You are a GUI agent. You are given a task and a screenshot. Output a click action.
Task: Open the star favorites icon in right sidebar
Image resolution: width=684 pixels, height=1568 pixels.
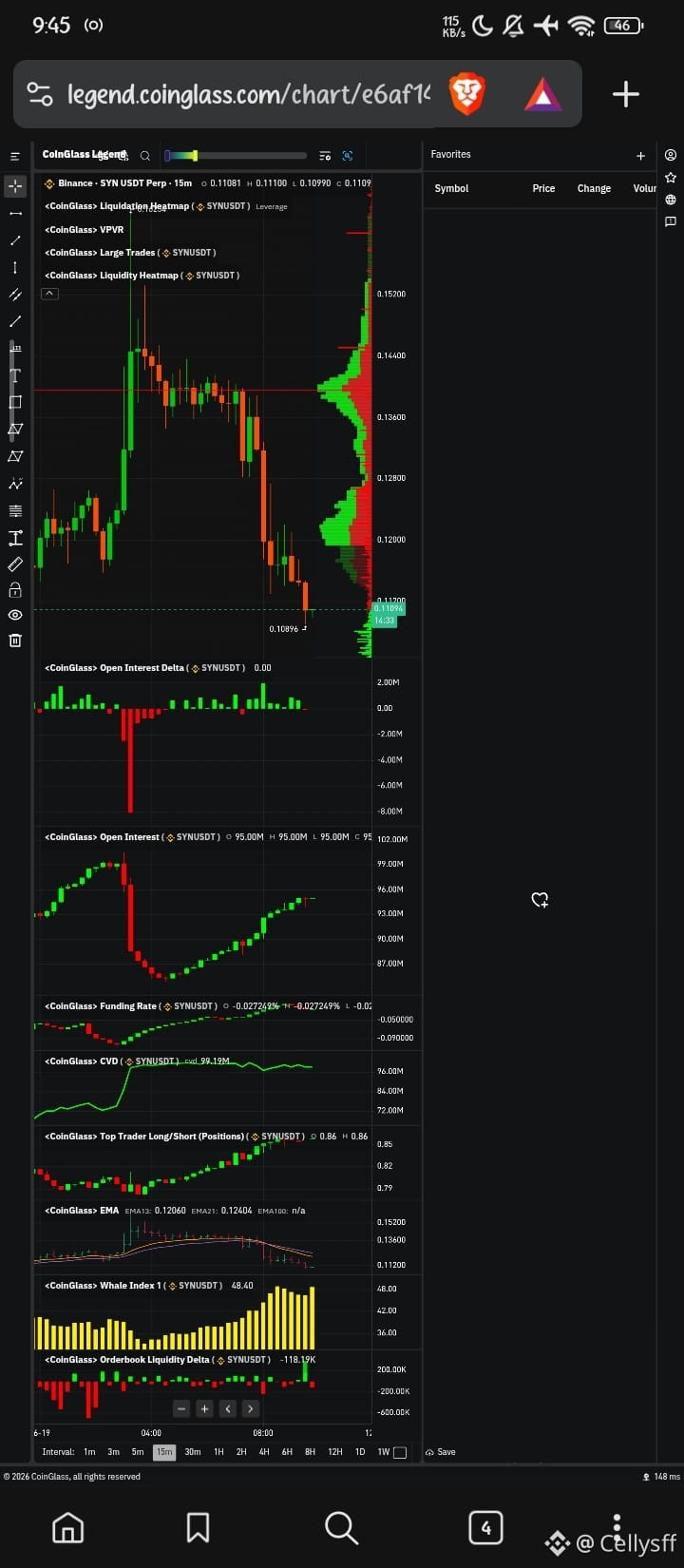671,178
